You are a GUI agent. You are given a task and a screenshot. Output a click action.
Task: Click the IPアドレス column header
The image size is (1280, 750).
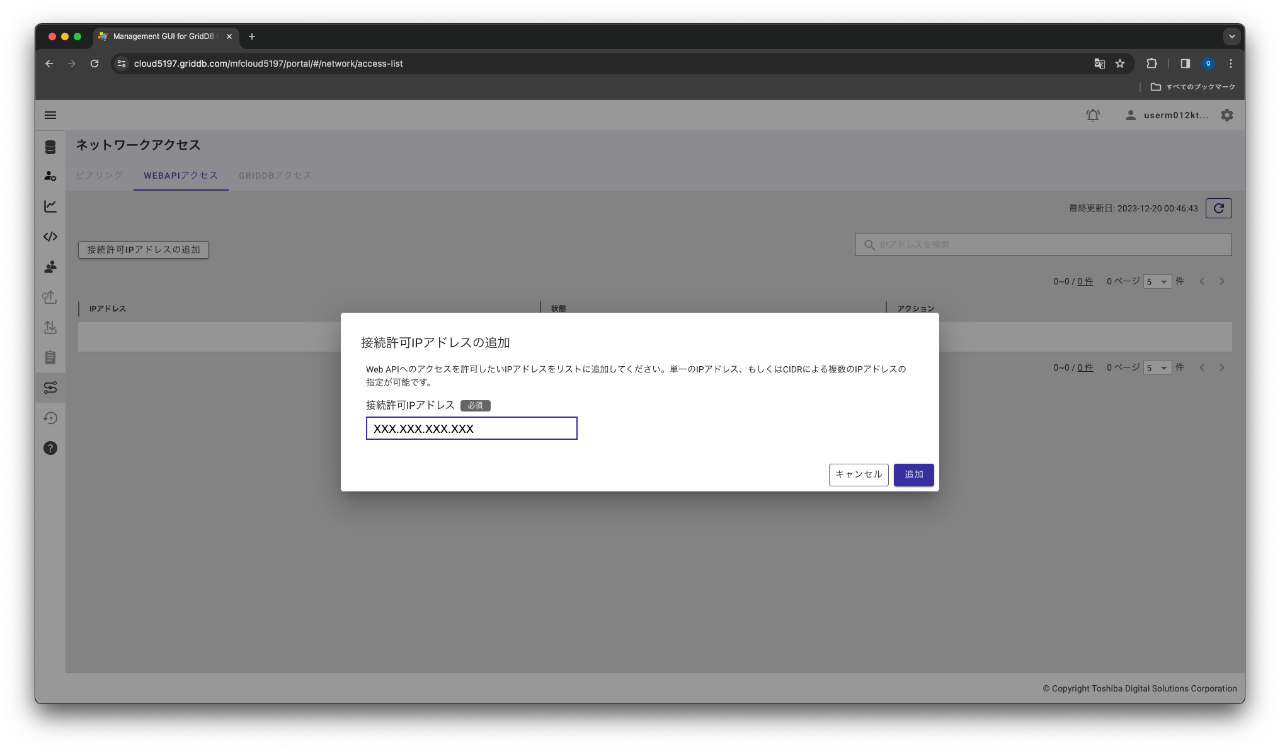tap(108, 309)
